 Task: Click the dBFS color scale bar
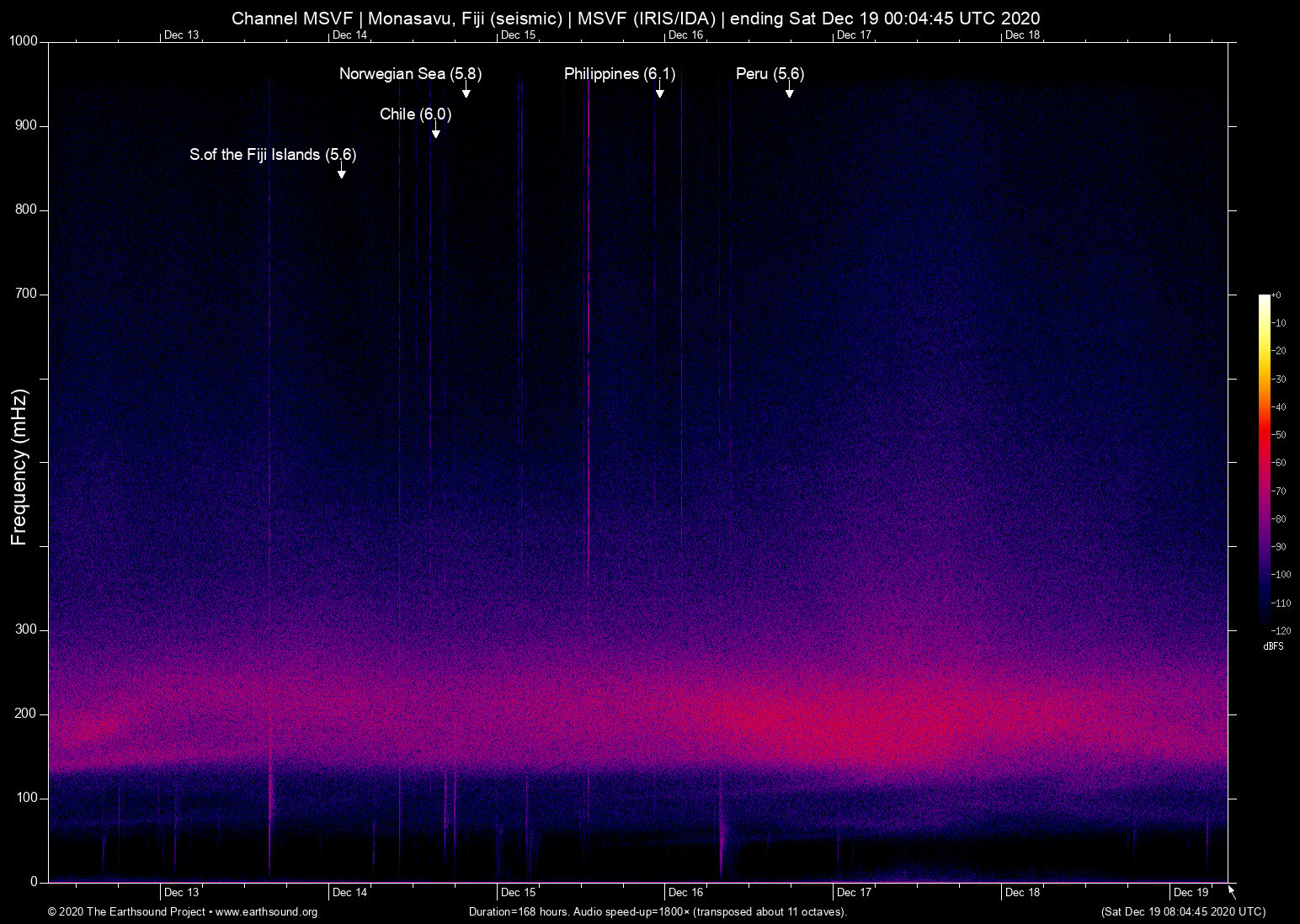coord(1264,461)
